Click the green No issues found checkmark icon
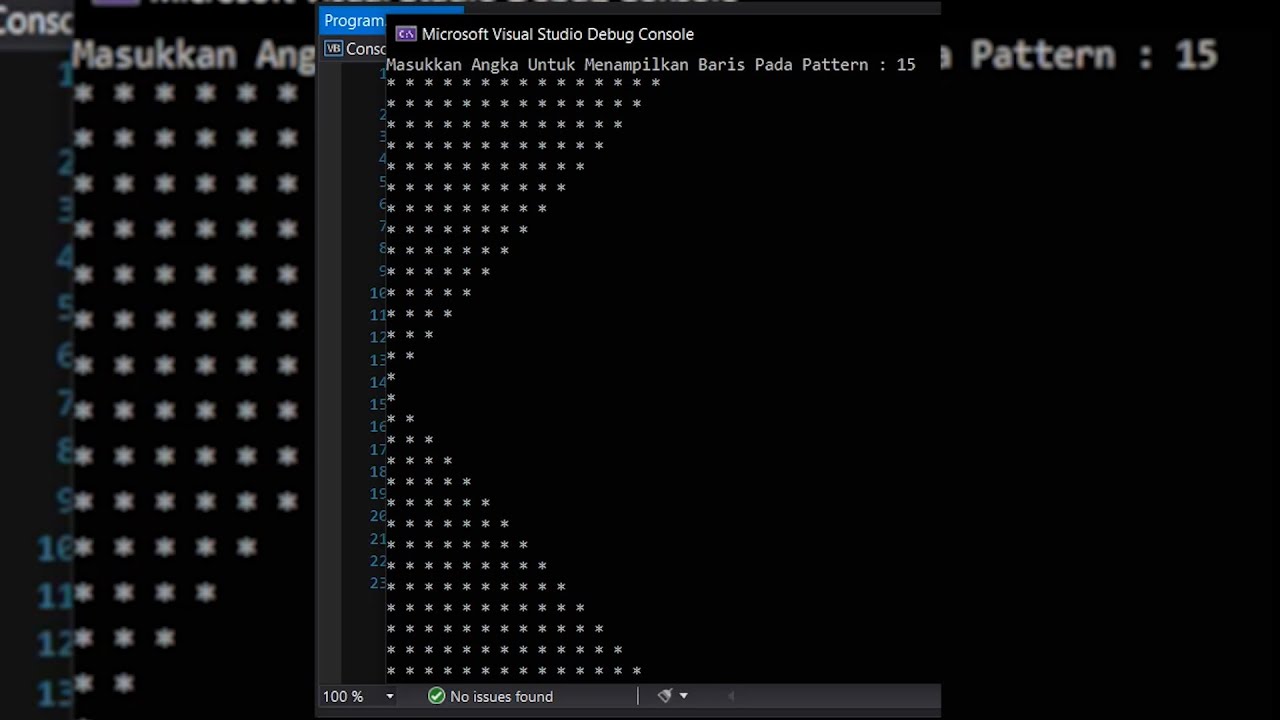Image resolution: width=1280 pixels, height=720 pixels. 436,696
